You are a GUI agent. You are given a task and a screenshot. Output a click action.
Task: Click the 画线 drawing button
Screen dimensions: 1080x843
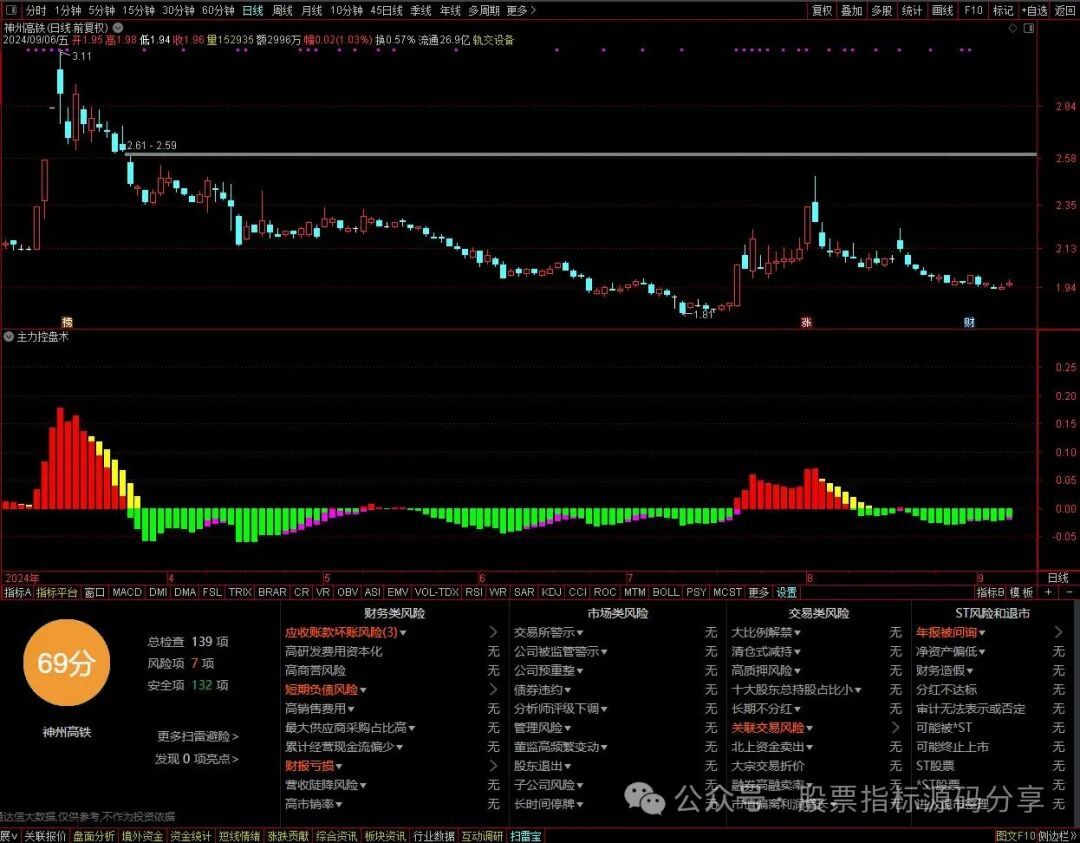pyautogui.click(x=942, y=10)
